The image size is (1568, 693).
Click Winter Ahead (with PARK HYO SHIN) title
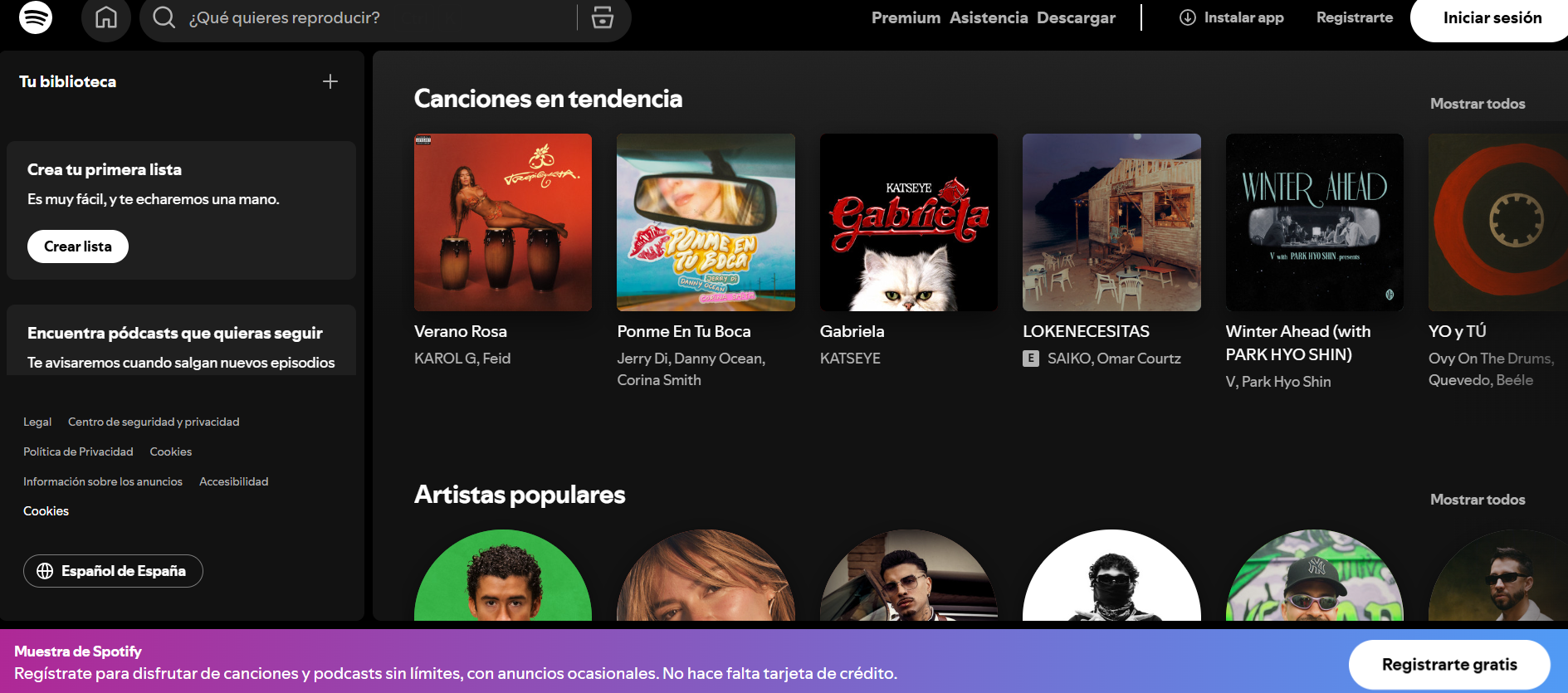click(1298, 343)
